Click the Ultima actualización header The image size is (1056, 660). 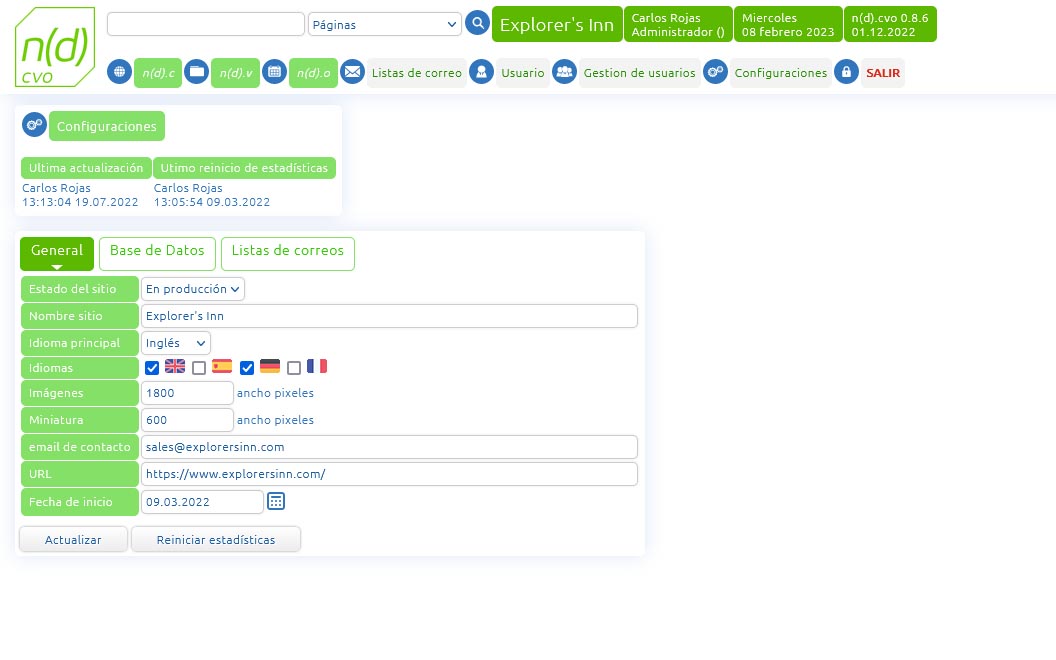pyautogui.click(x=86, y=168)
